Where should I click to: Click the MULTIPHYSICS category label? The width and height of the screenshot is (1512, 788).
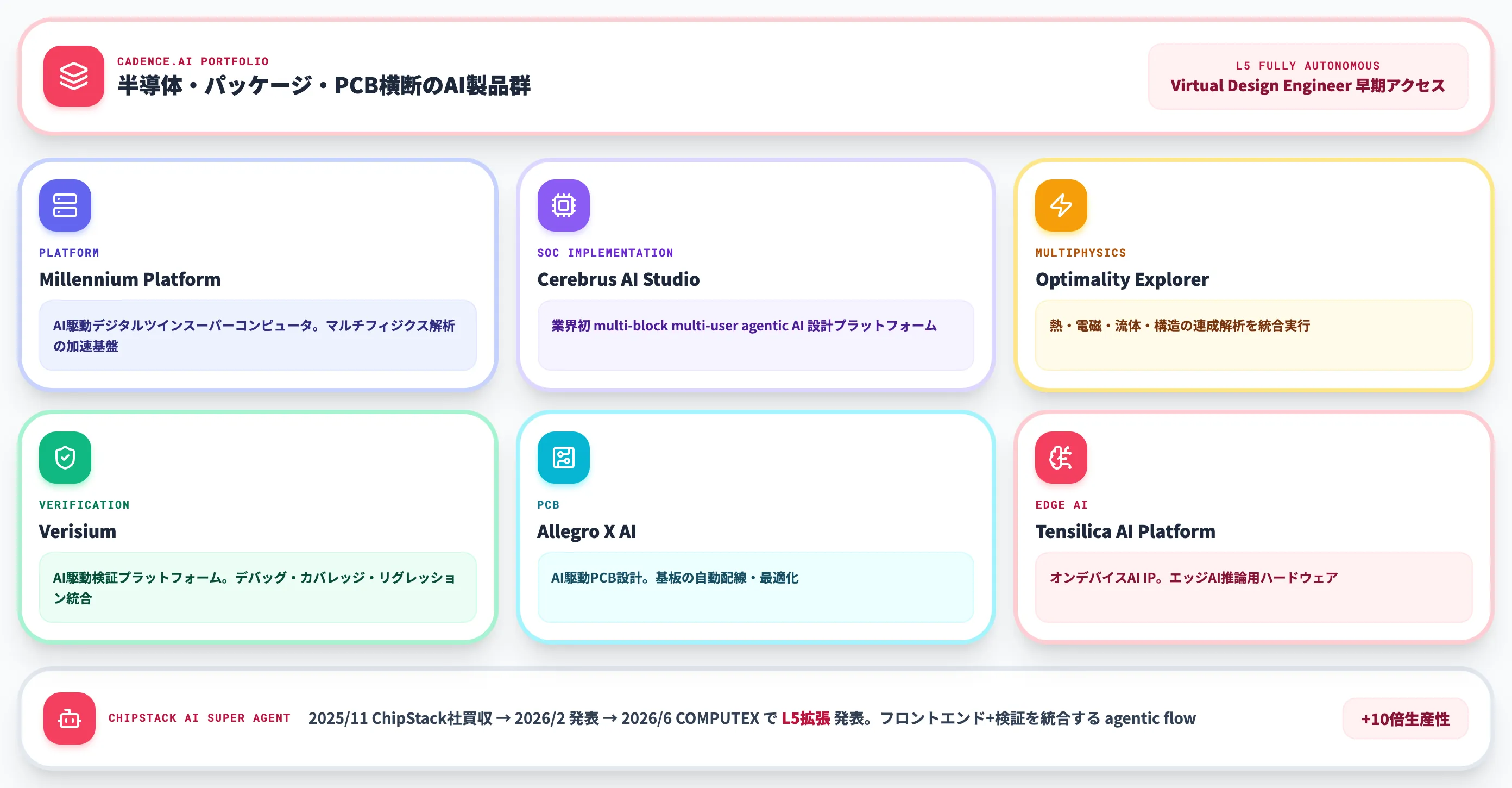coord(1081,253)
